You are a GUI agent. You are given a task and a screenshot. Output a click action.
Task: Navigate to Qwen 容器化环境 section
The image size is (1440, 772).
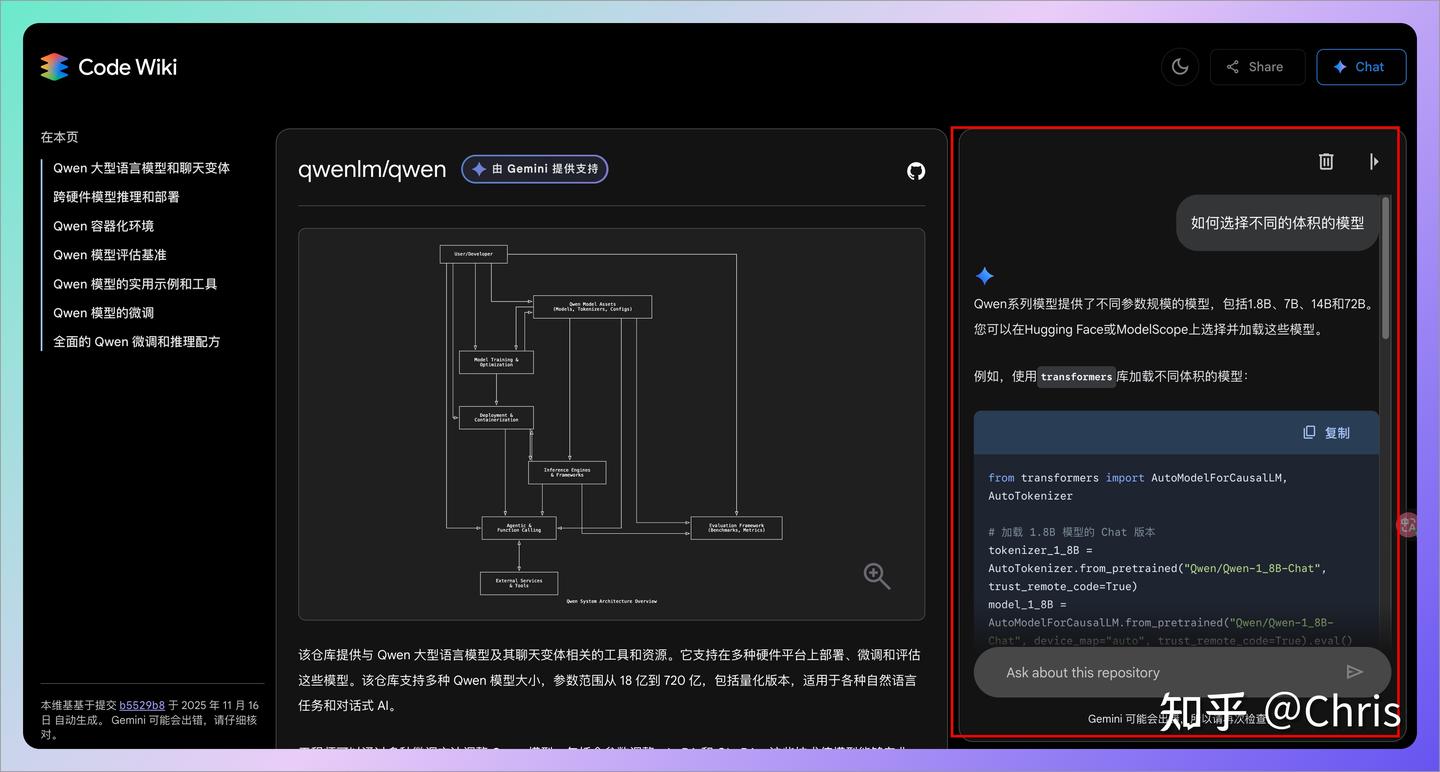coord(103,226)
